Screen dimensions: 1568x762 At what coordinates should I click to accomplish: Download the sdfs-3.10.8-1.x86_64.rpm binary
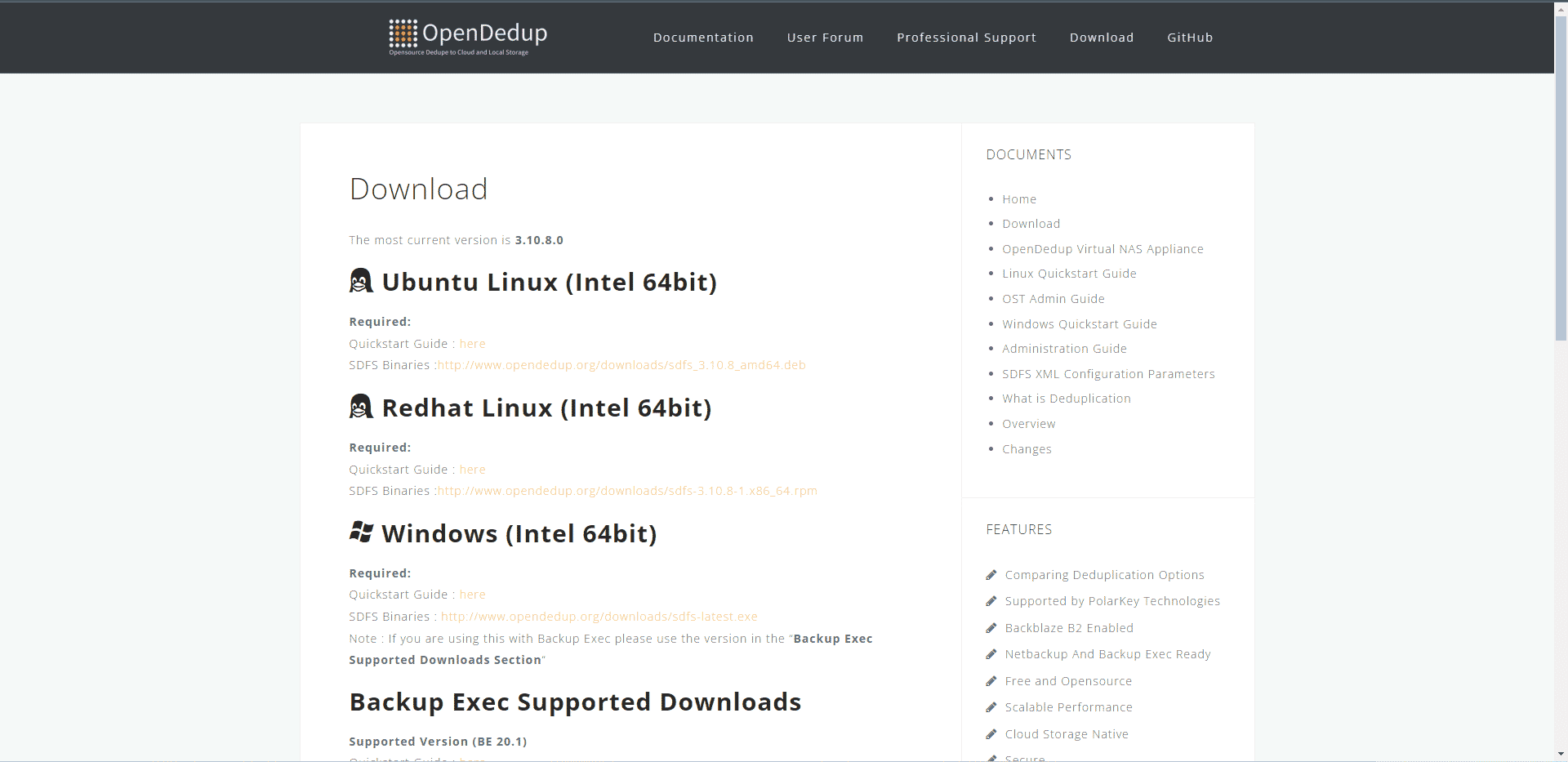[627, 491]
